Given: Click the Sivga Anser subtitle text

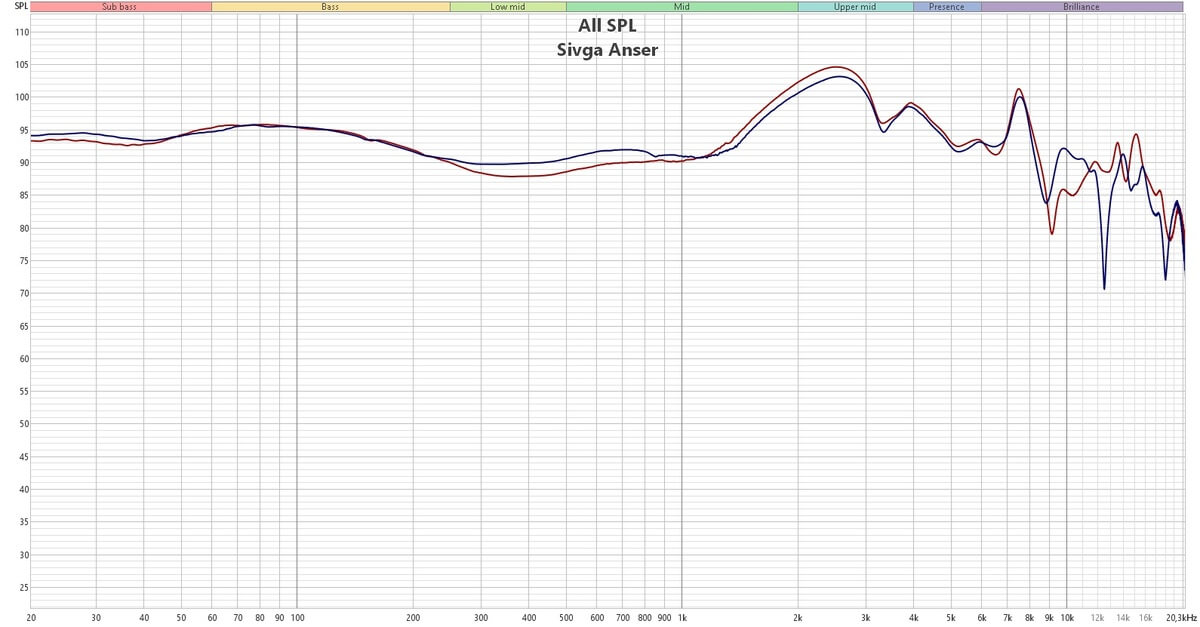Looking at the screenshot, I should click(x=607, y=49).
